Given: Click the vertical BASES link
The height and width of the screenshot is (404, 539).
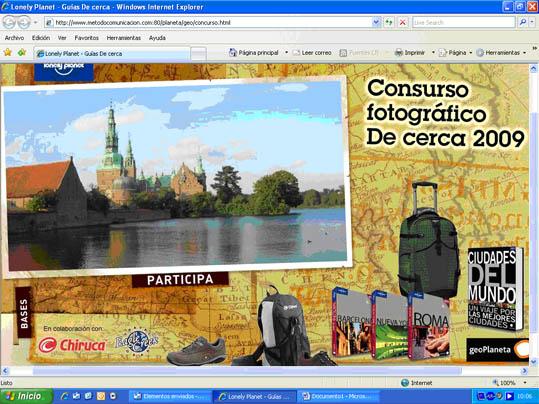Looking at the screenshot, I should pos(24,313).
